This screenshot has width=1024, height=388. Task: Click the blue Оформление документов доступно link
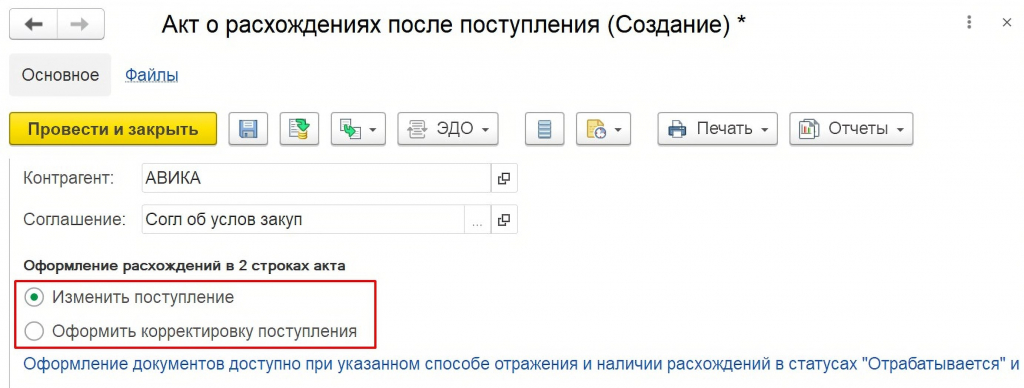pyautogui.click(x=521, y=364)
